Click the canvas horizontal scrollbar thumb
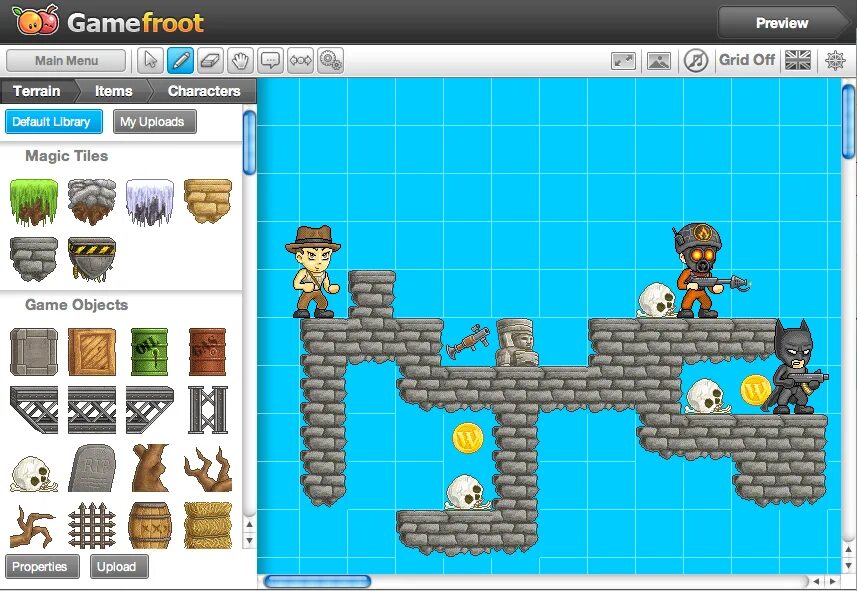The image size is (857, 591). [317, 581]
